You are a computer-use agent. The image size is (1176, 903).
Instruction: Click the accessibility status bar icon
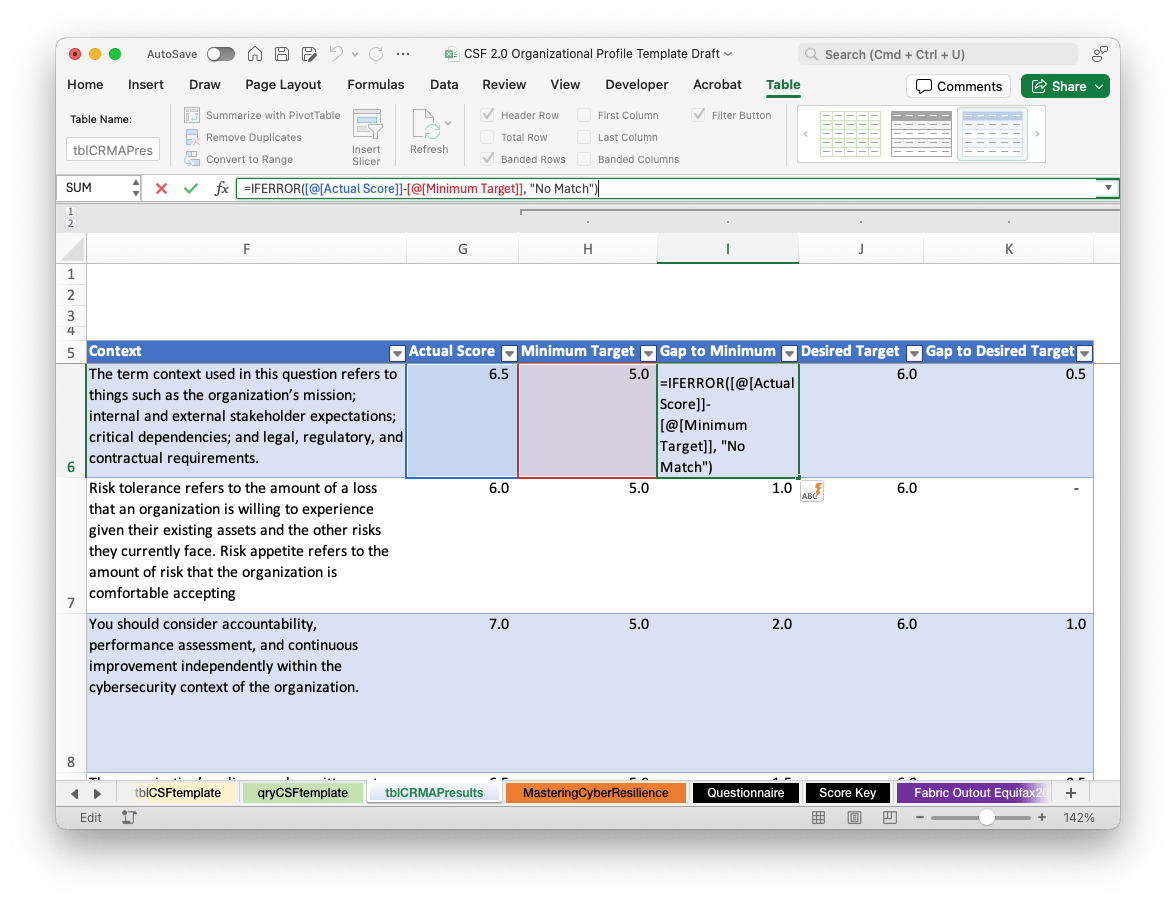pyautogui.click(x=129, y=818)
